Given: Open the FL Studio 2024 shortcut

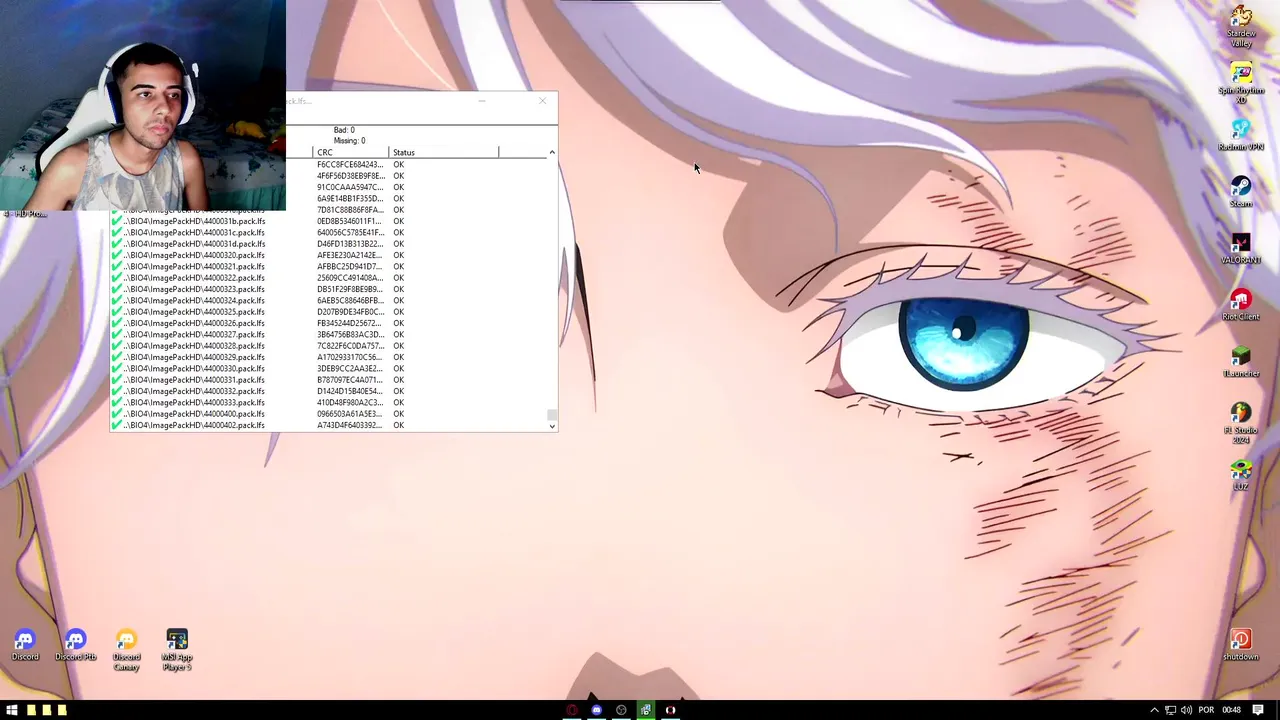Looking at the screenshot, I should click(1241, 424).
